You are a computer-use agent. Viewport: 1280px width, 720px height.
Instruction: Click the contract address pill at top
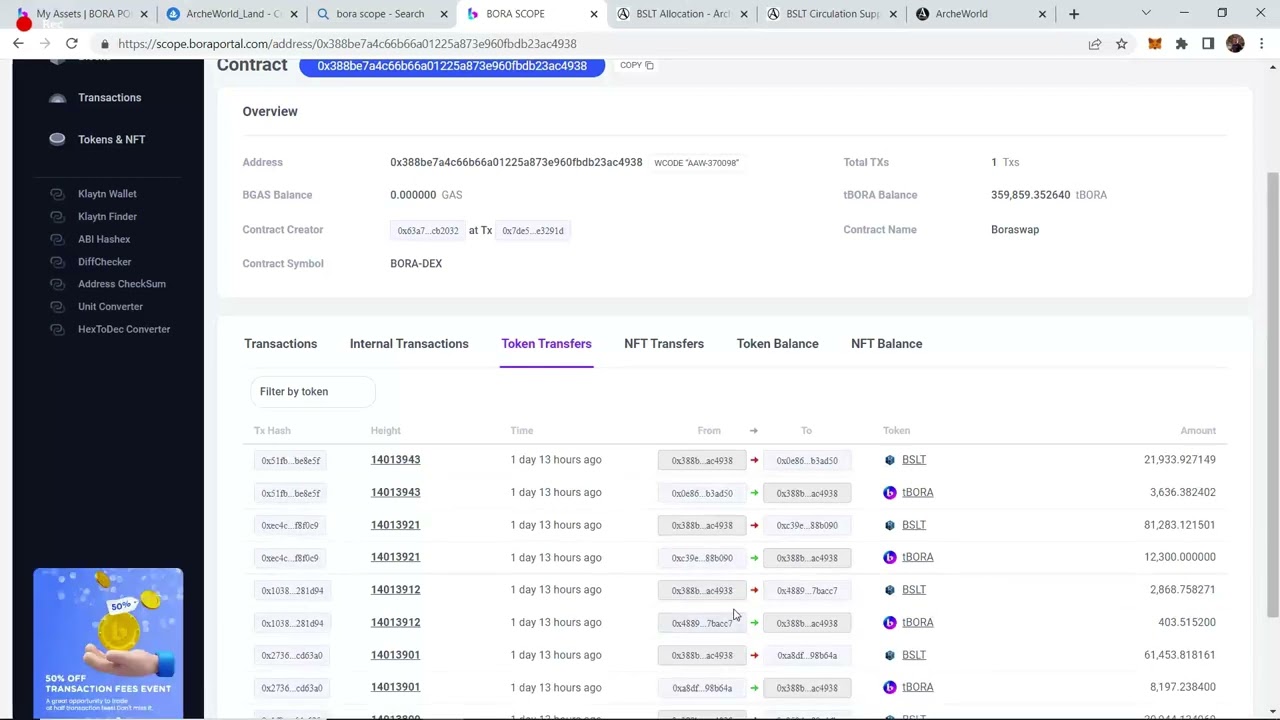pyautogui.click(x=452, y=66)
